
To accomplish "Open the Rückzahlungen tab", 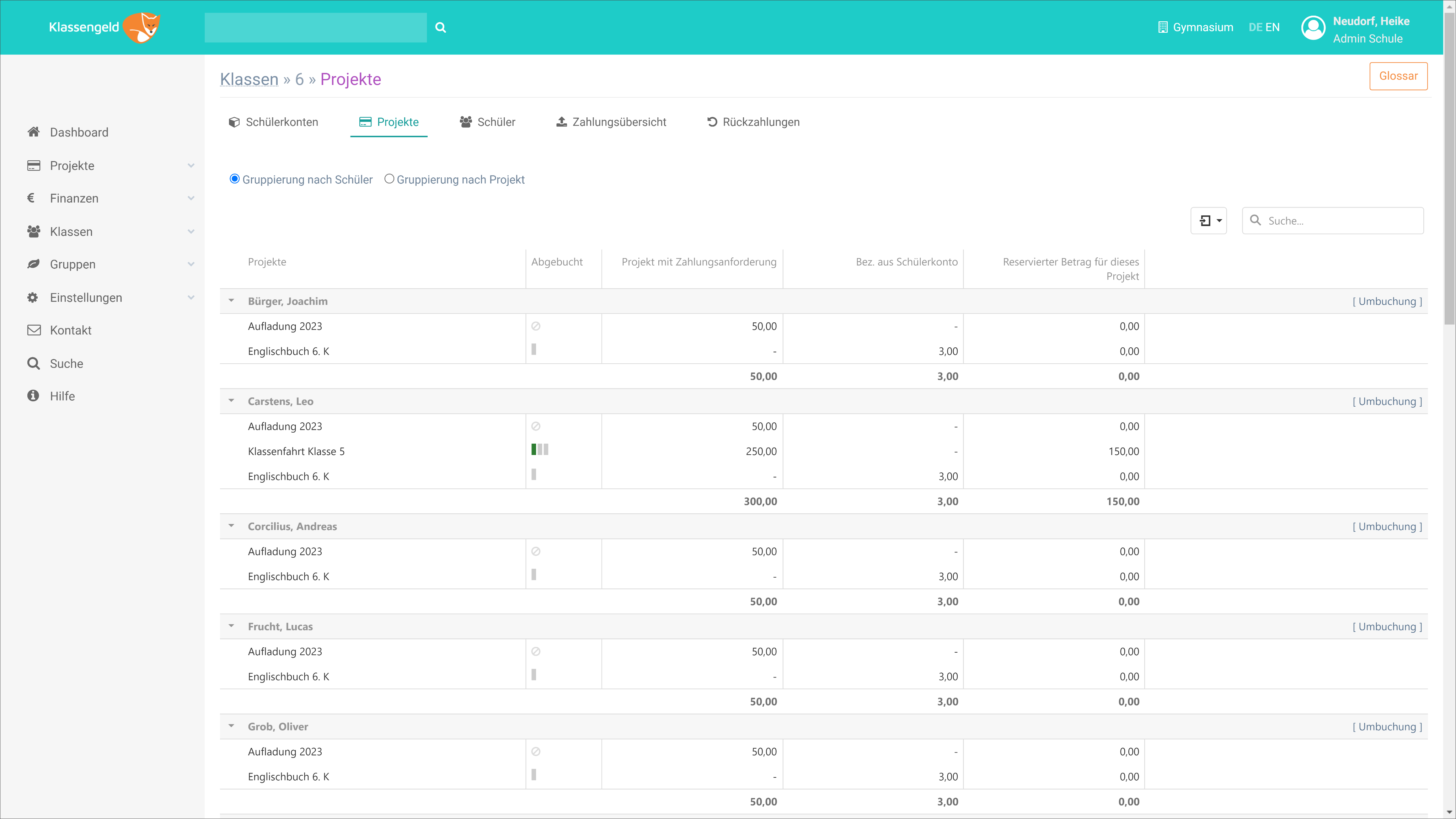I will 753,122.
